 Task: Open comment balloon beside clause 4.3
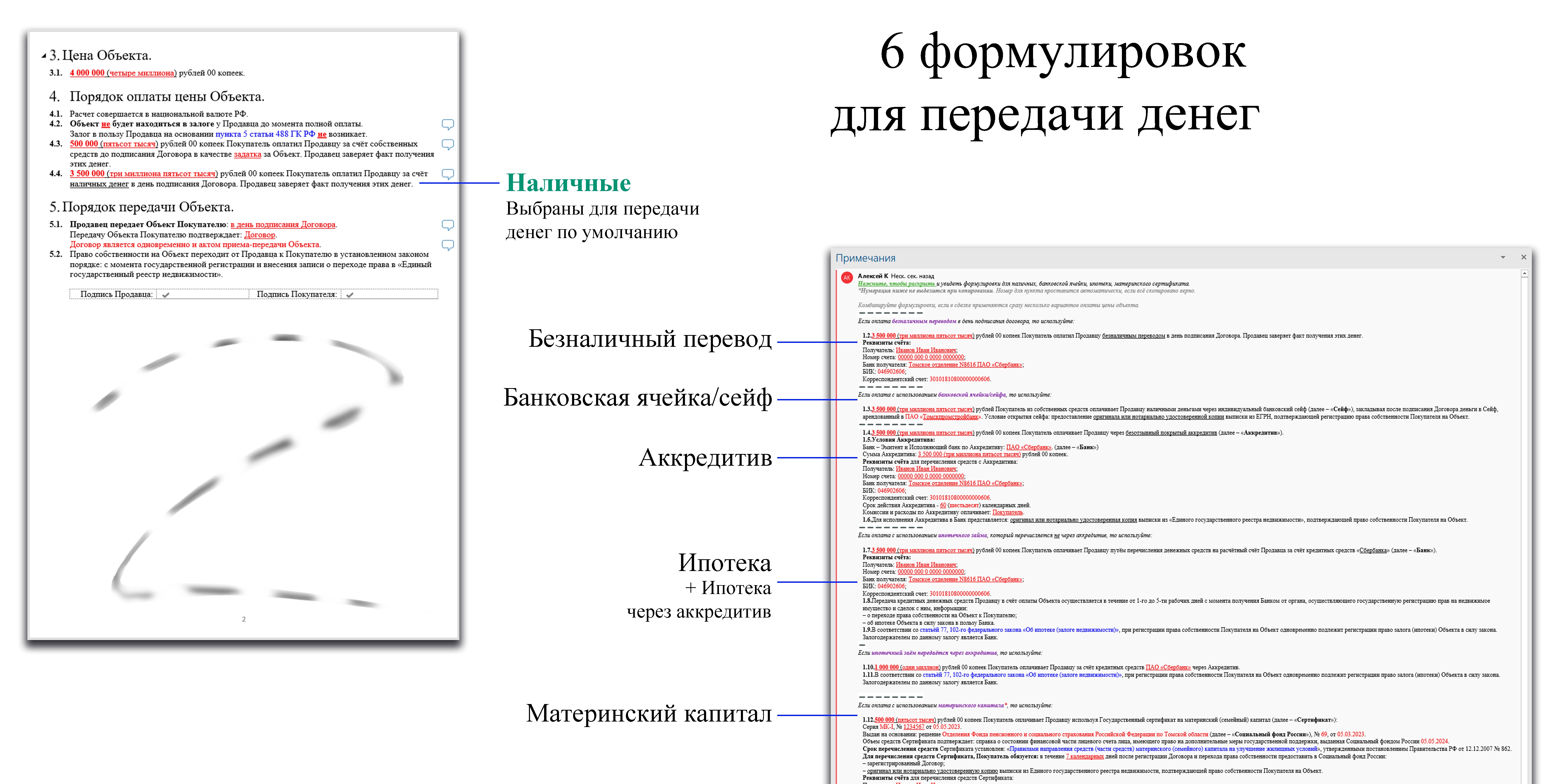[447, 144]
